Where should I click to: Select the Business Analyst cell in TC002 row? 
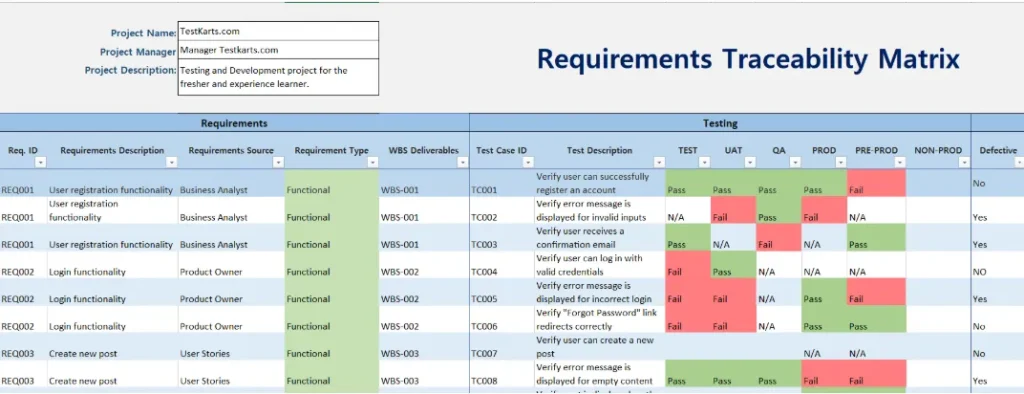click(231, 211)
